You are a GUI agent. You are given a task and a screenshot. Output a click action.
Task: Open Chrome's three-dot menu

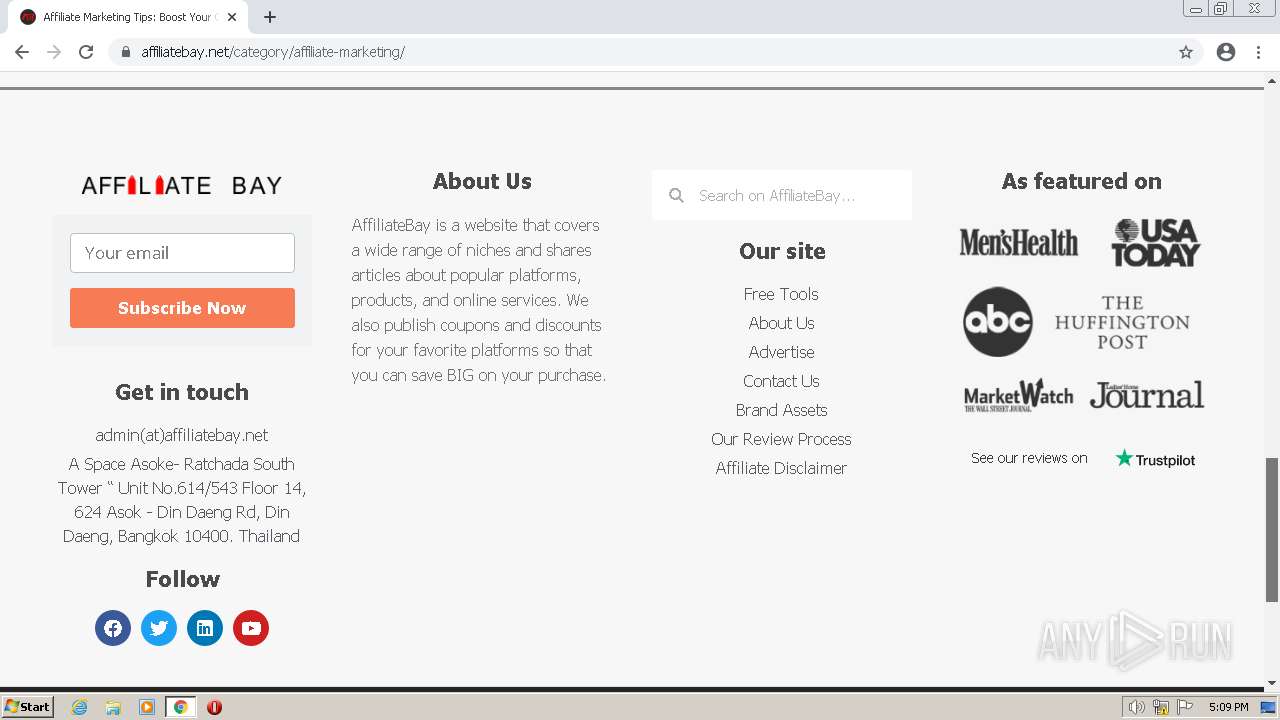(x=1258, y=52)
